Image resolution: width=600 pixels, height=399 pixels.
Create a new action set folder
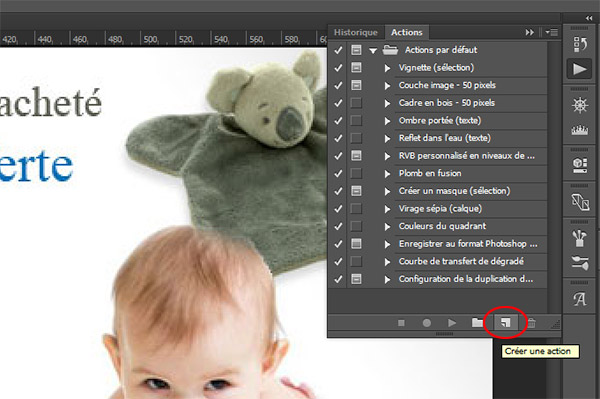tap(477, 323)
